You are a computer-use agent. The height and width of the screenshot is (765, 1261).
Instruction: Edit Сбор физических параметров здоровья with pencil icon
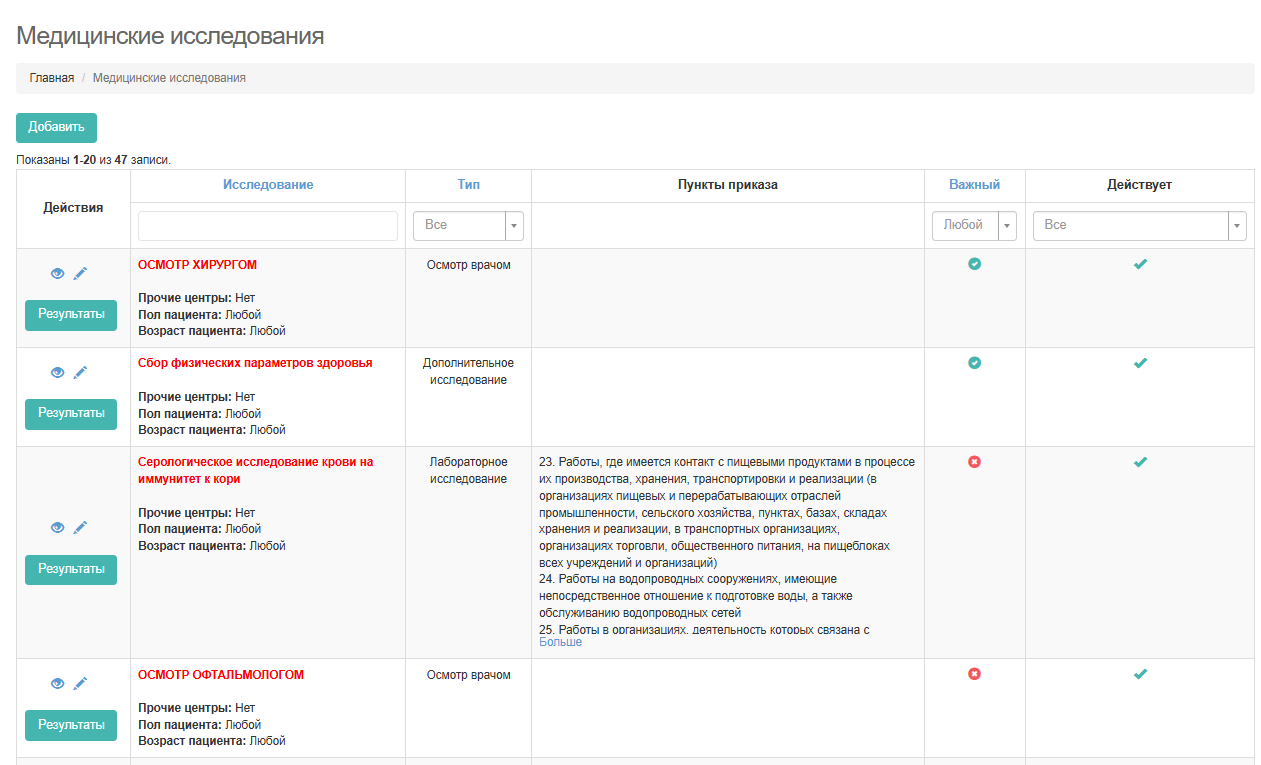pos(81,373)
